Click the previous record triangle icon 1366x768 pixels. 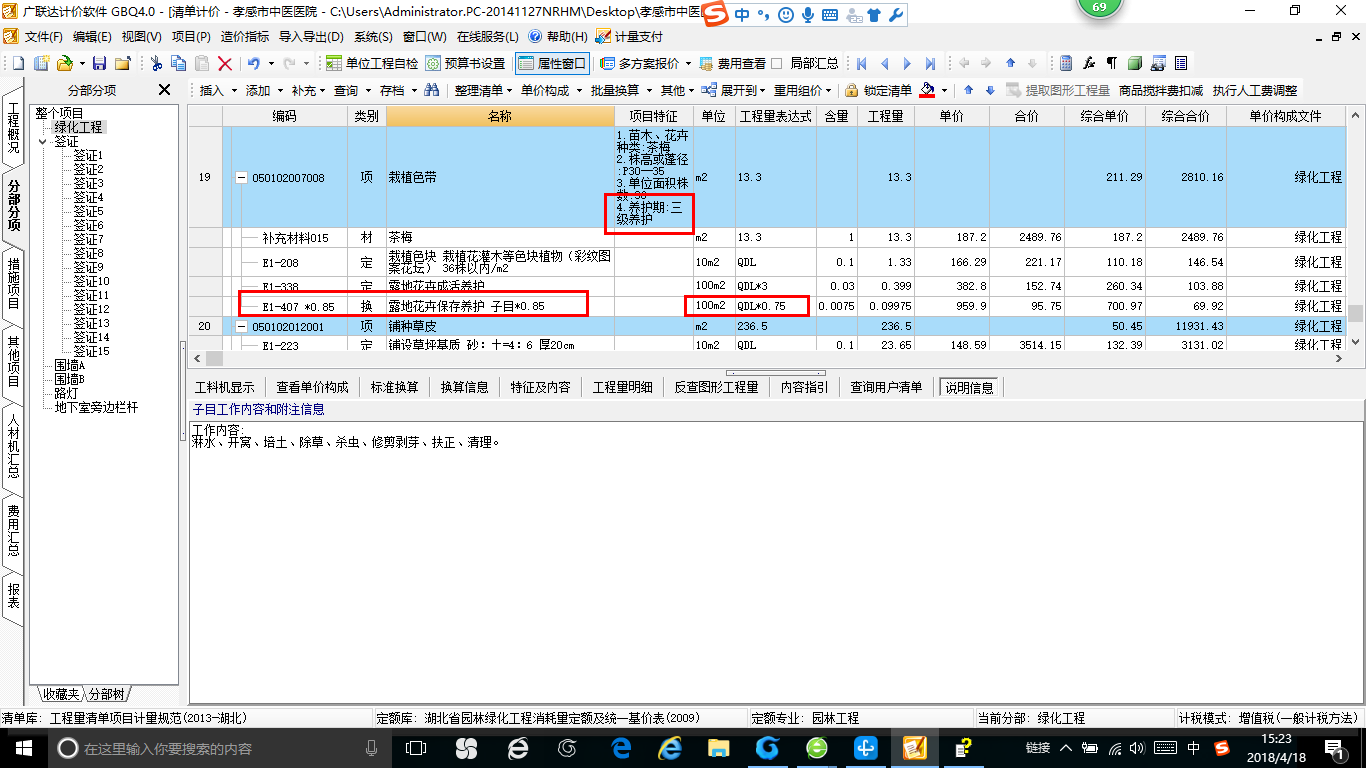[884, 63]
